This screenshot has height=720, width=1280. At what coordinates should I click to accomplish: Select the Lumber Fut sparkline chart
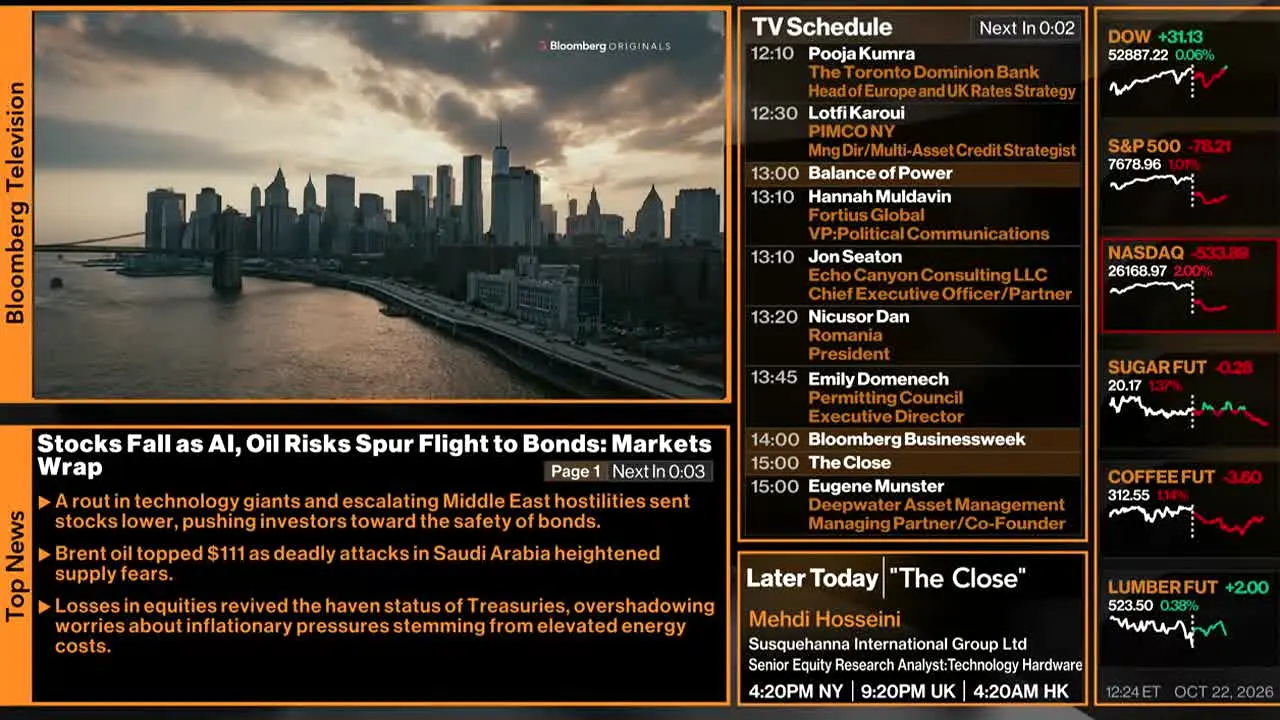click(1168, 629)
